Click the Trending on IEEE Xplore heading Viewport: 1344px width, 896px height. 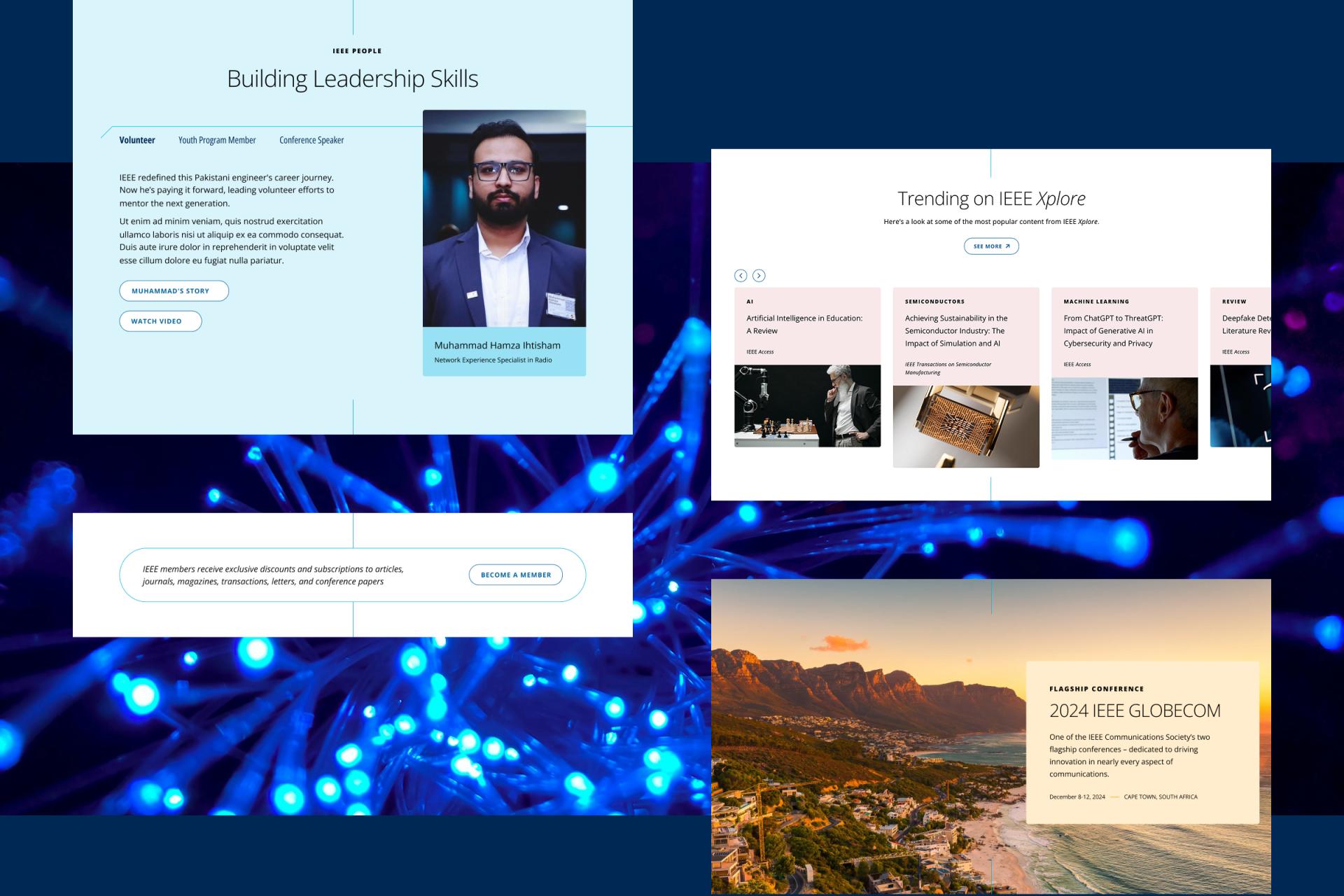991,199
